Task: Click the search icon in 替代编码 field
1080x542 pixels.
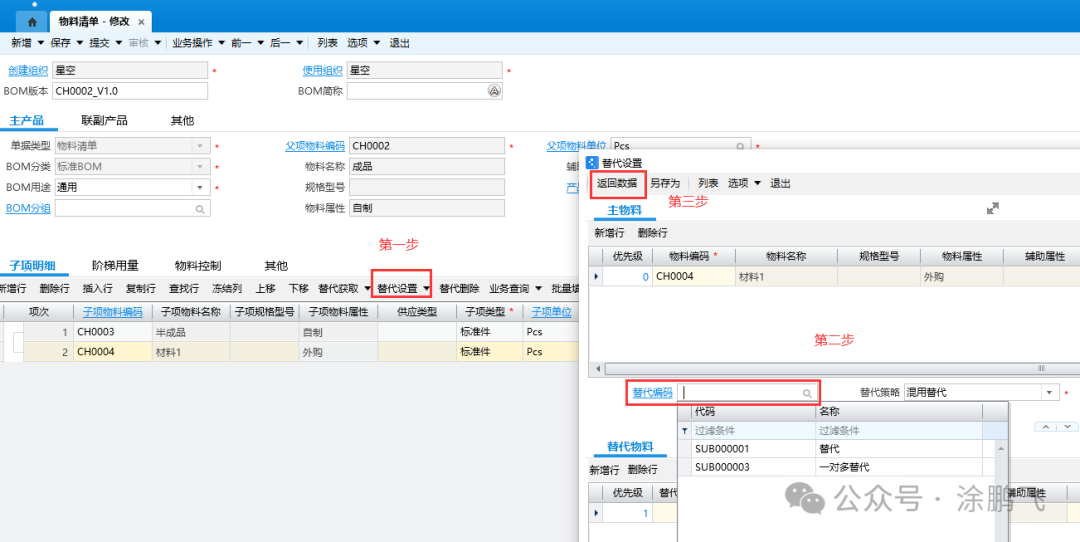Action: pos(807,394)
